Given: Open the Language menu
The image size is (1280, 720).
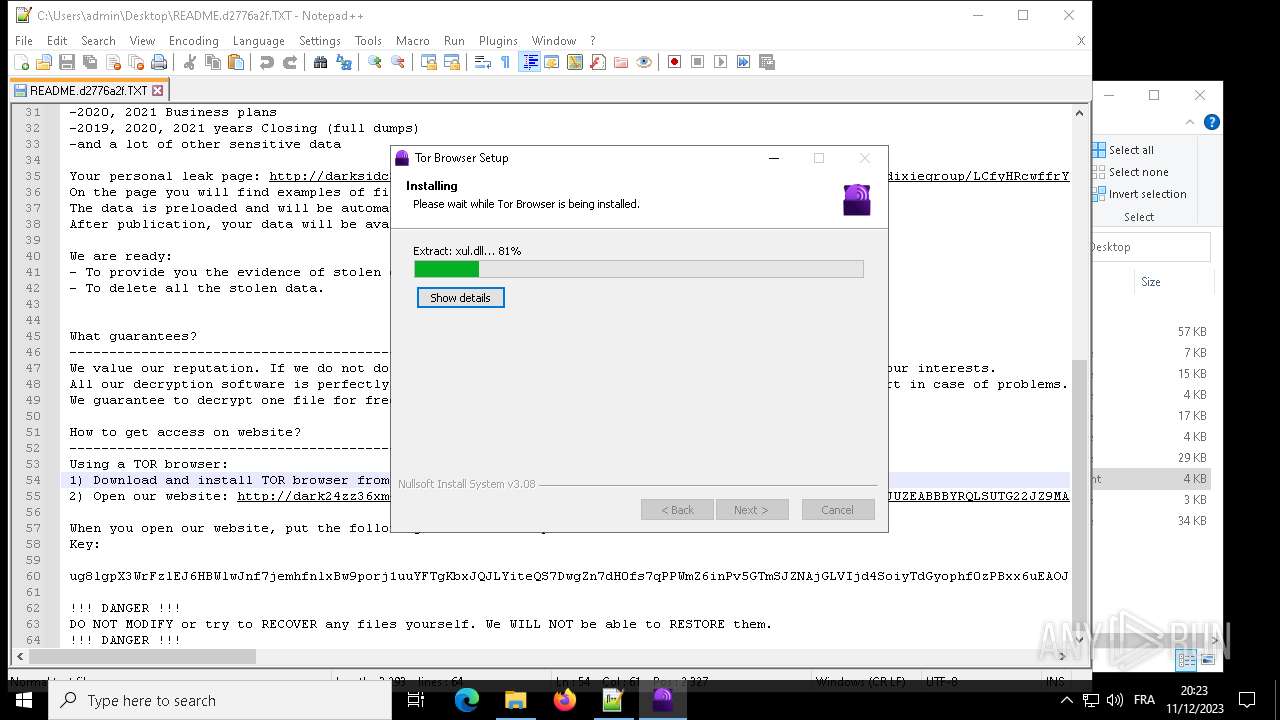Looking at the screenshot, I should 258,41.
